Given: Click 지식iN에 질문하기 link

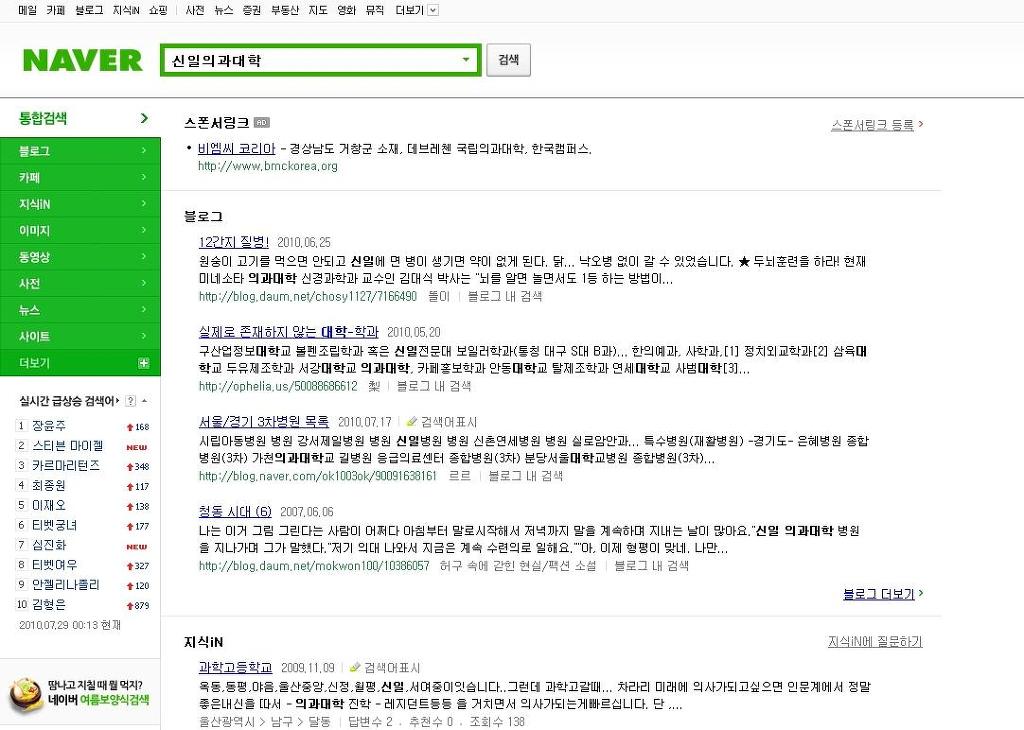Looking at the screenshot, I should click(x=875, y=642).
